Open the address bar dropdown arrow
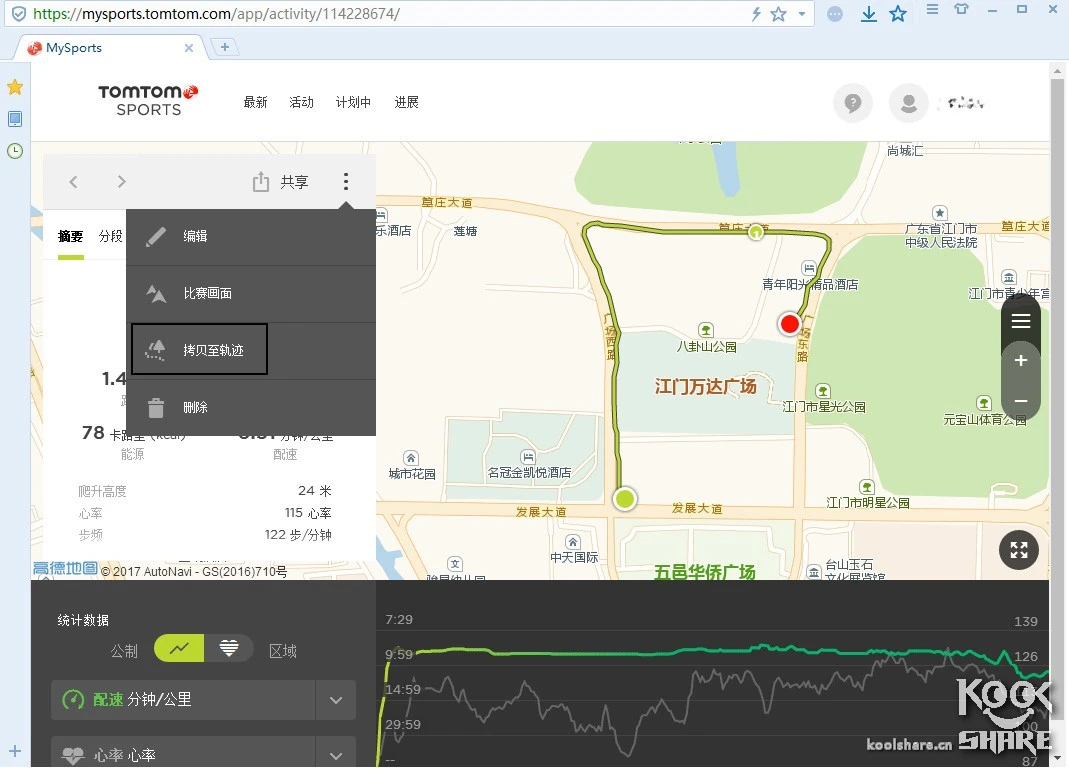This screenshot has width=1069, height=770. 802,14
